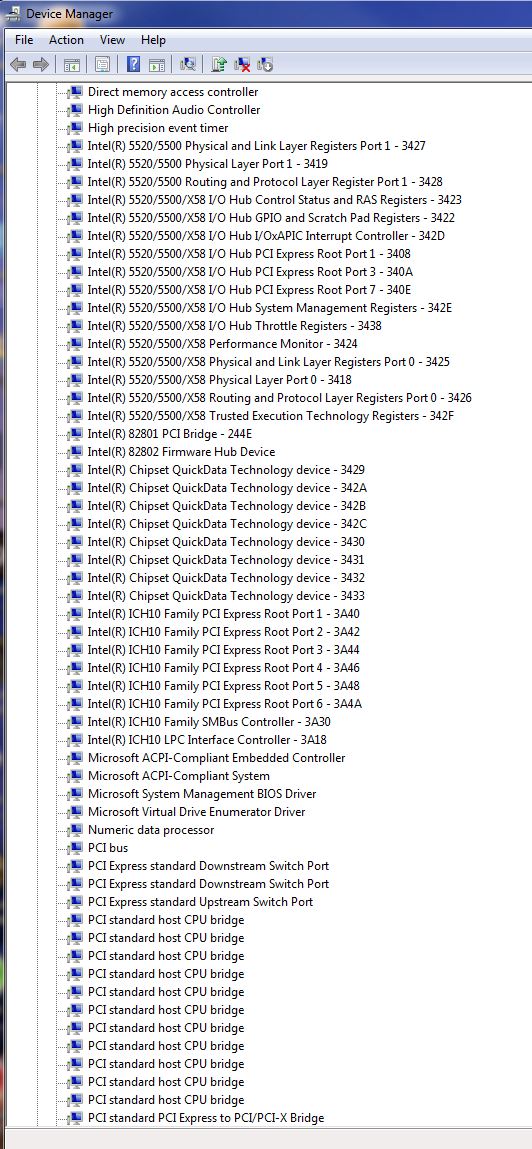
Task: Toggle the Show/Hide Console Tree toolbar icon
Action: (x=72, y=64)
